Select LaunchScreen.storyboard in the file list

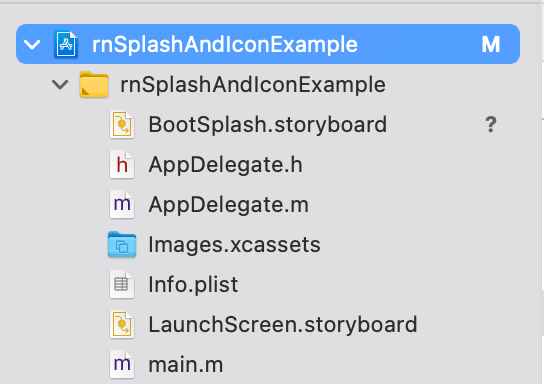point(283,324)
